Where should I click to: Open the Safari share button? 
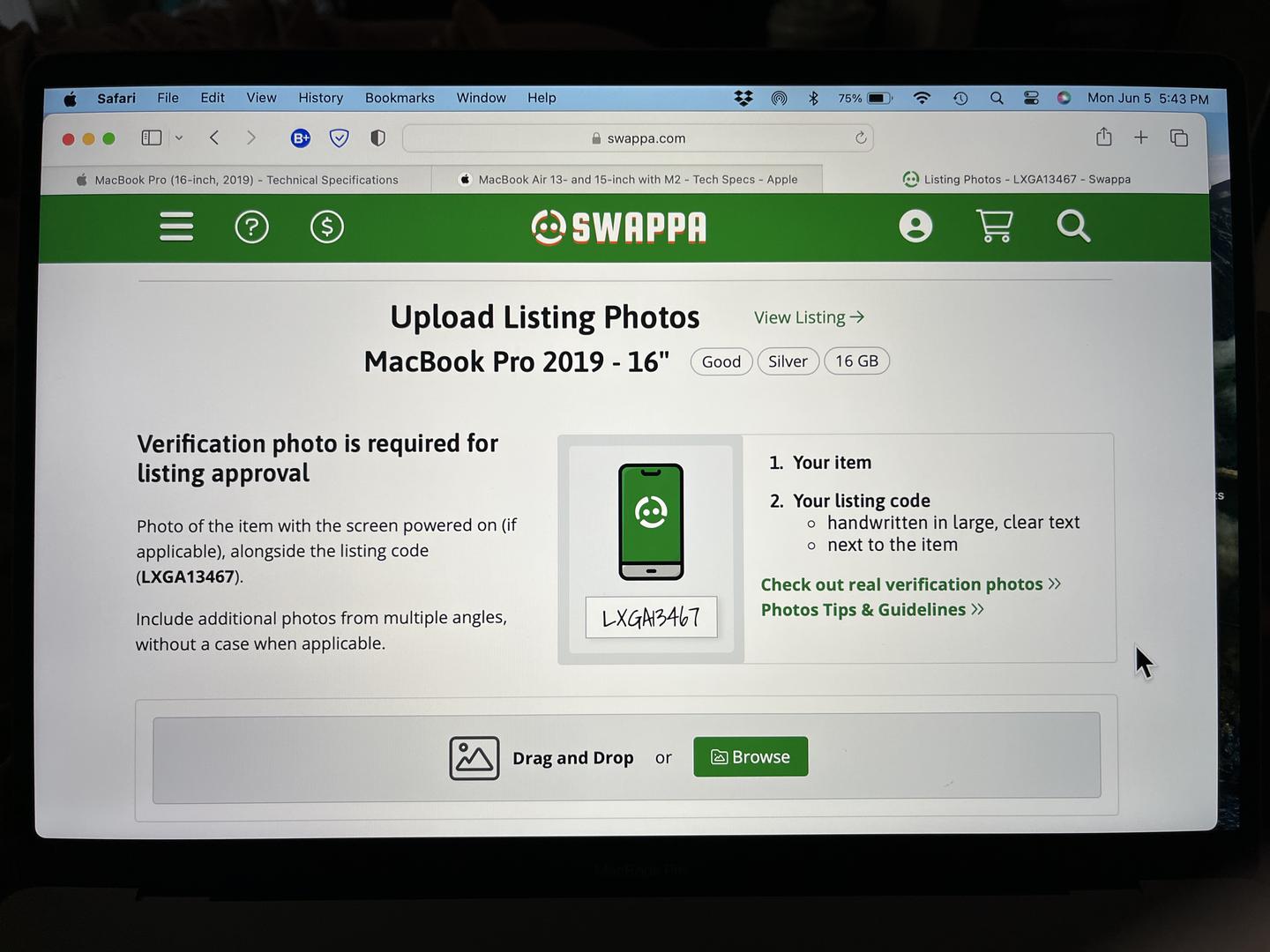pos(1103,137)
